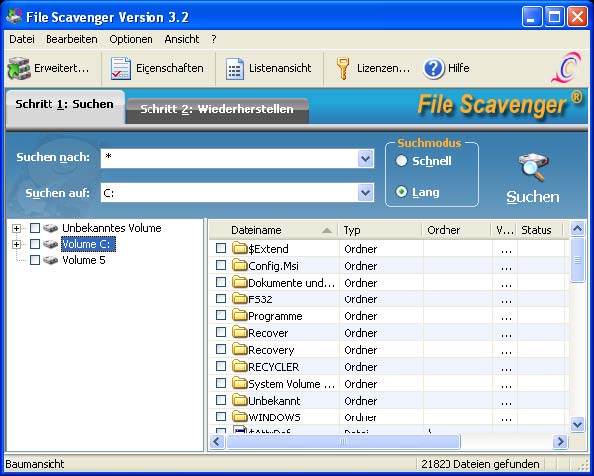The height and width of the screenshot is (476, 594).
Task: Sort by the Ordner column header
Action: (x=456, y=230)
